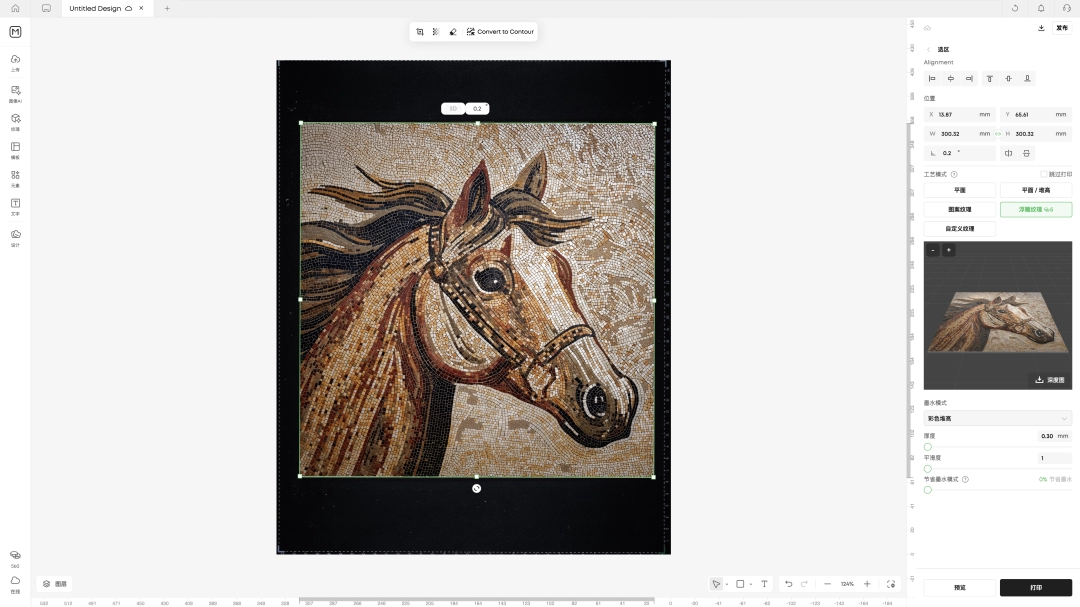Click the ink saving mode slider handle

click(x=928, y=490)
